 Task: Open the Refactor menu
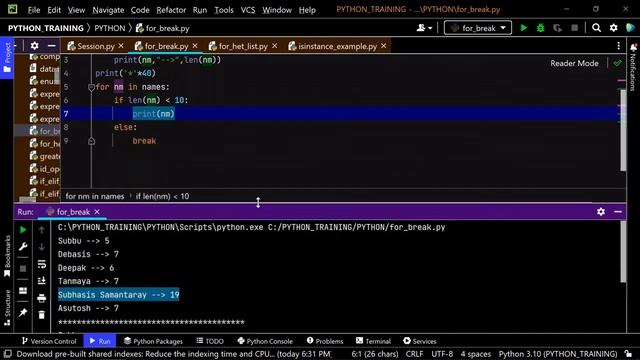[x=171, y=10]
